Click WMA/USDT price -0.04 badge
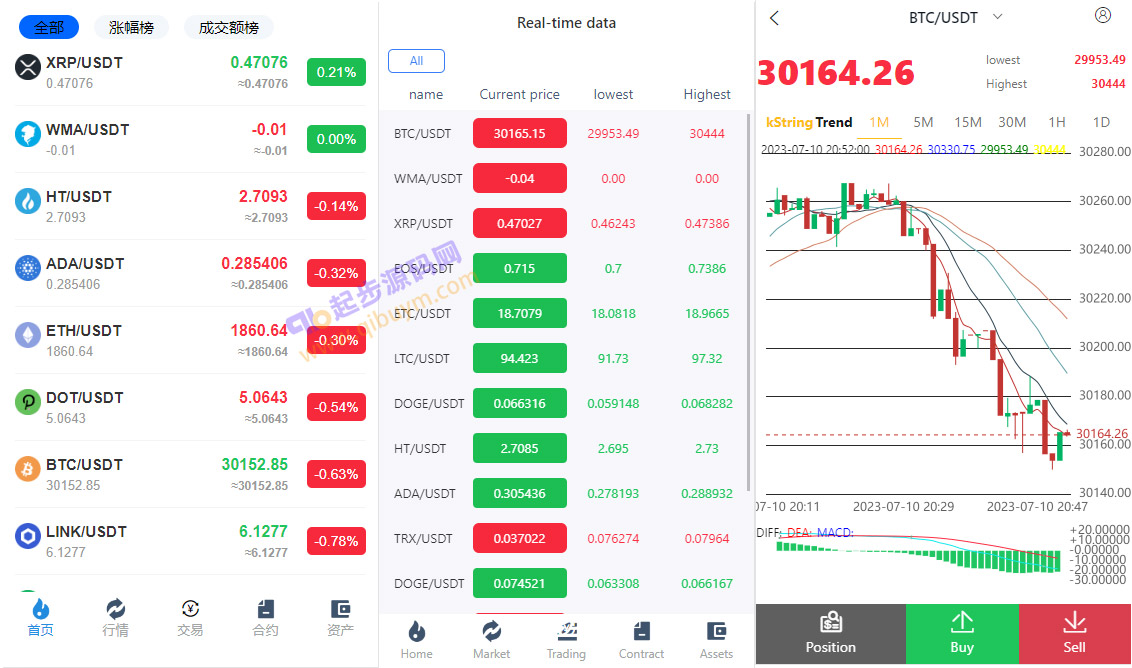The width and height of the screenshot is (1132, 668). (x=520, y=178)
